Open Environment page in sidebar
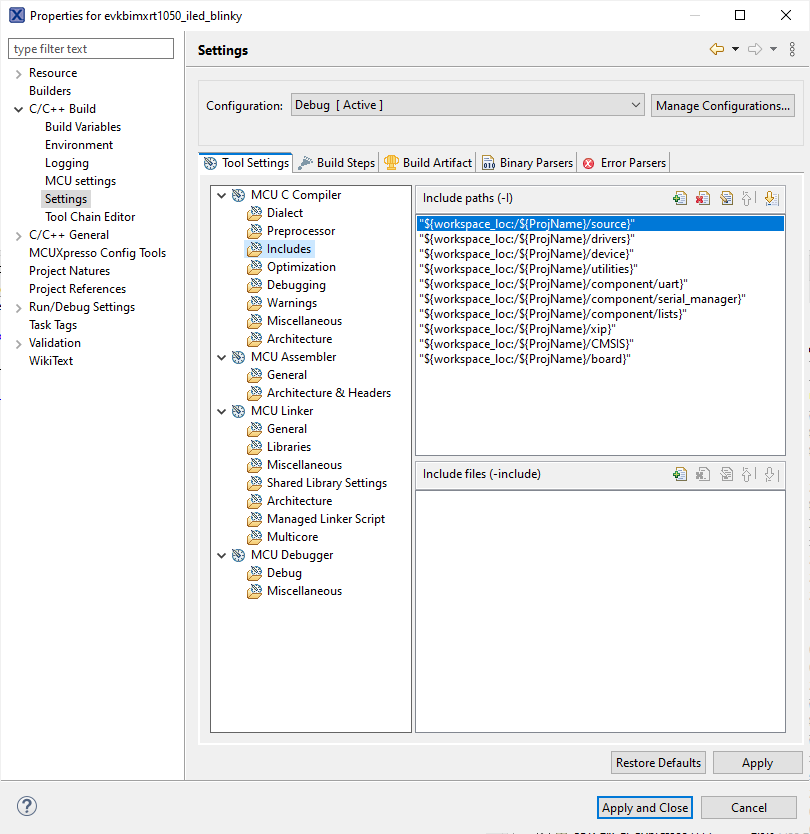The height and width of the screenshot is (834, 810). [x=79, y=145]
